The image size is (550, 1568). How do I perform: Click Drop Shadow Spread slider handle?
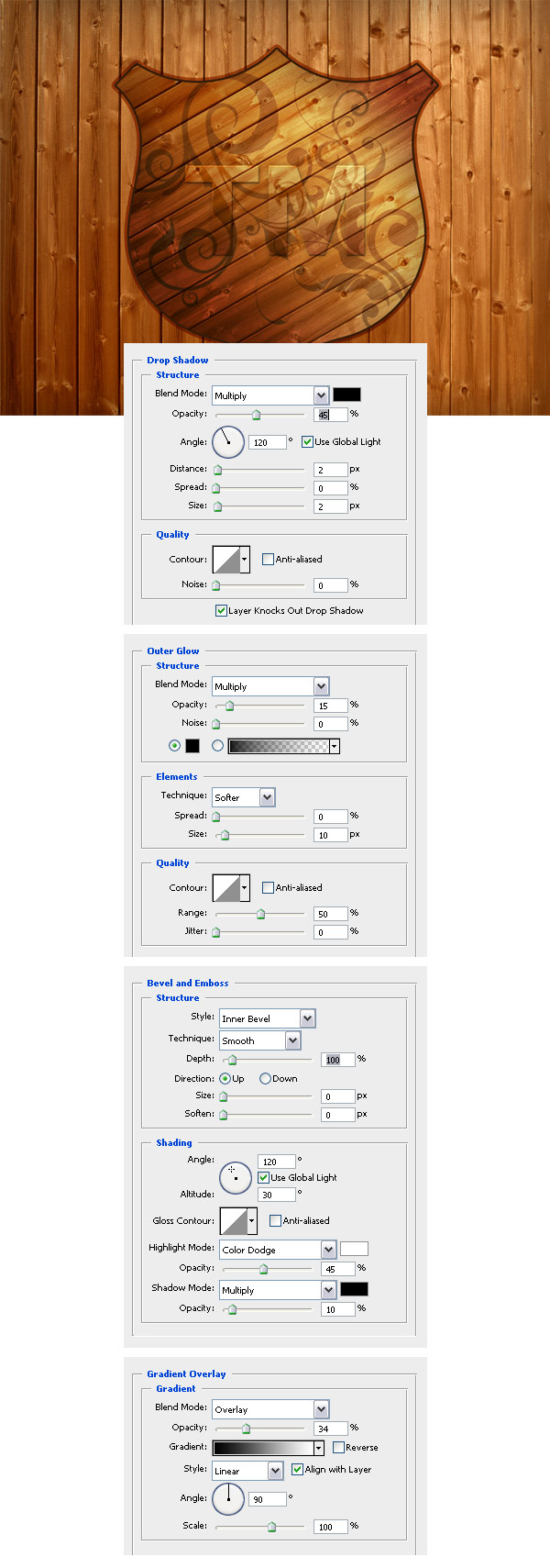click(216, 488)
